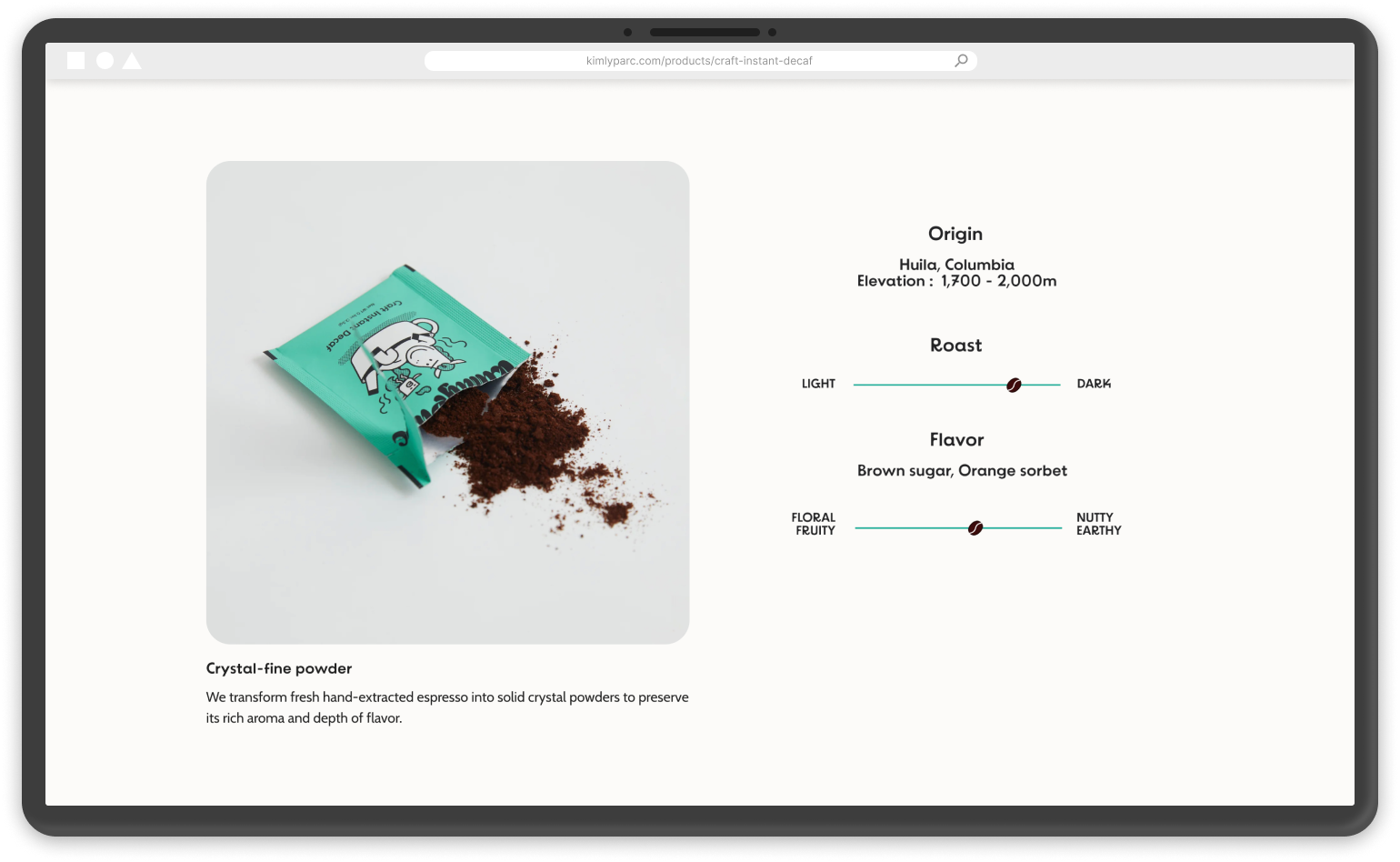1400x862 pixels.
Task: Click the Origin heading
Action: (x=955, y=234)
